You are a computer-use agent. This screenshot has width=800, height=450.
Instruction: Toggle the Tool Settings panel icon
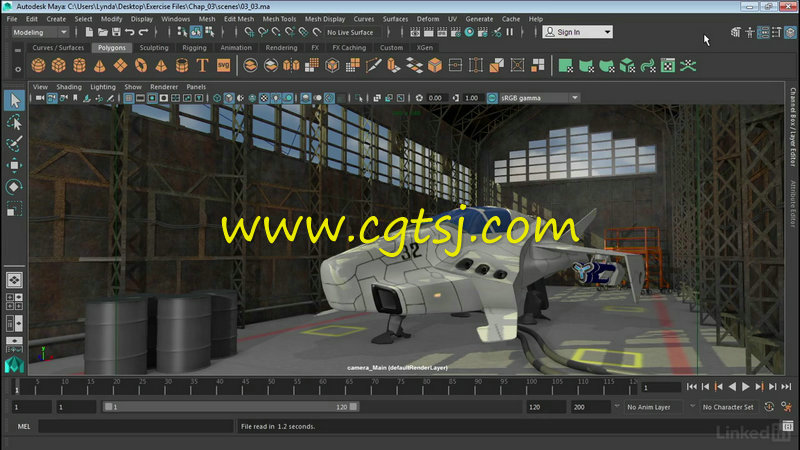(x=777, y=32)
